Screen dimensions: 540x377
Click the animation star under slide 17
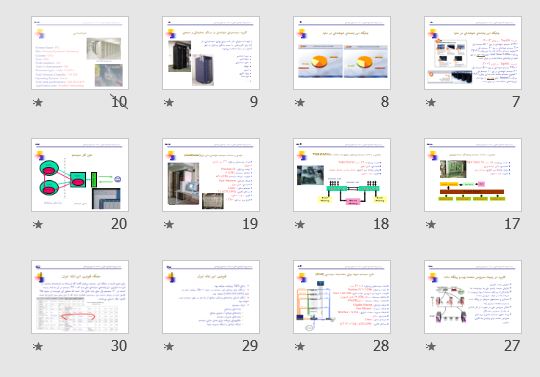pos(431,224)
